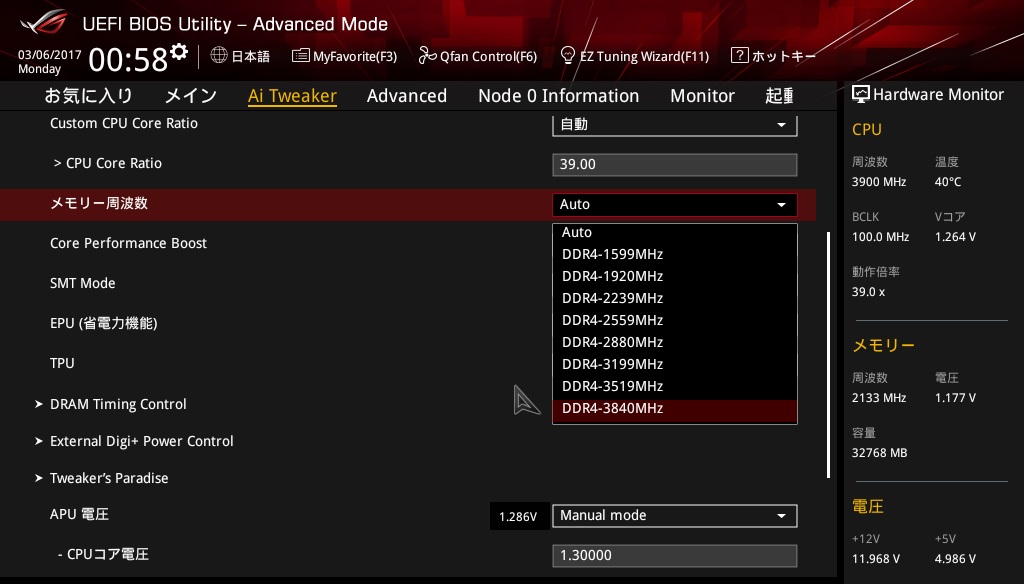The height and width of the screenshot is (584, 1024).
Task: Click the MyFavorite list icon
Action: [300, 56]
